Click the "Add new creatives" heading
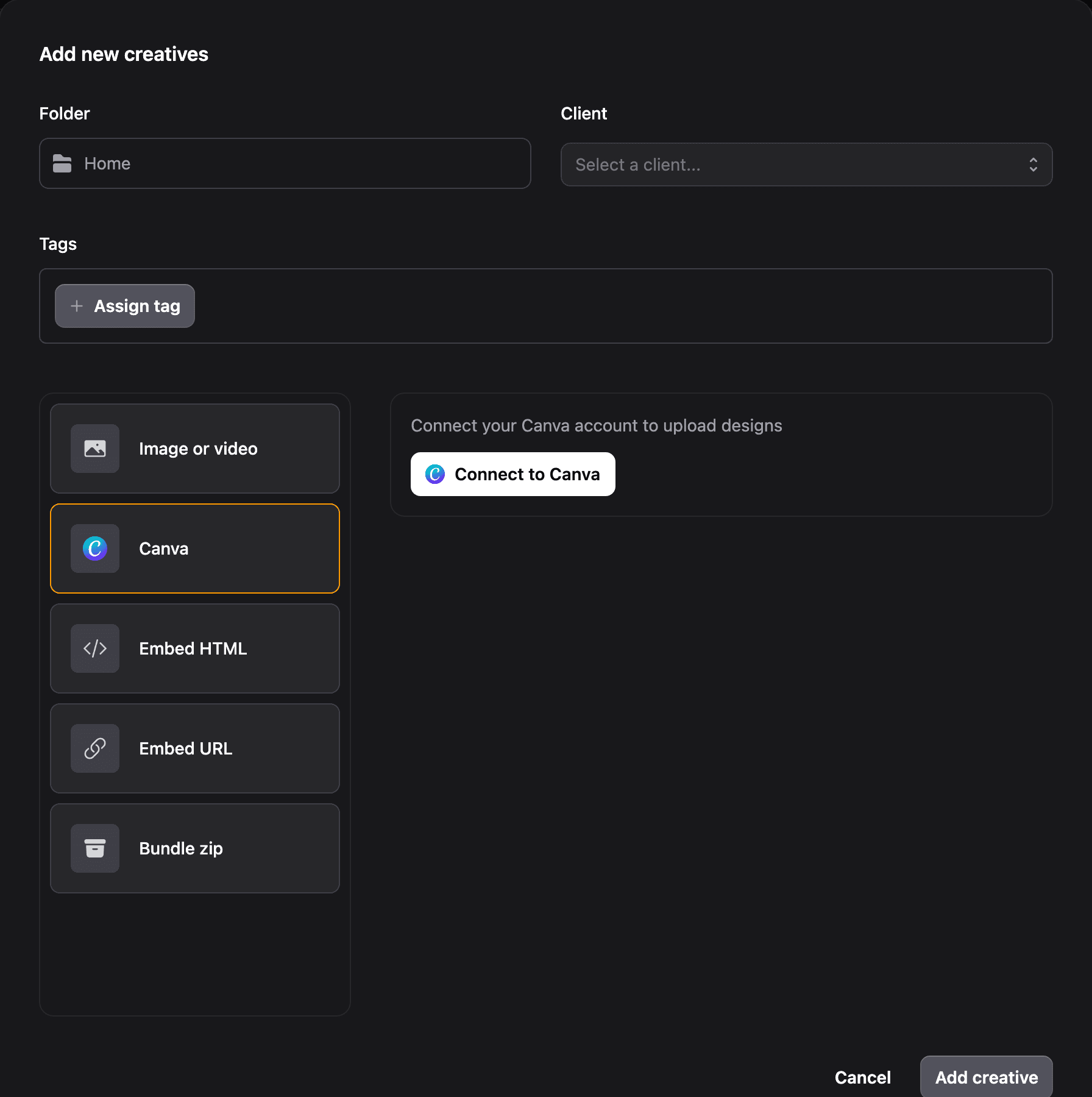The width and height of the screenshot is (1092, 1097). (124, 54)
